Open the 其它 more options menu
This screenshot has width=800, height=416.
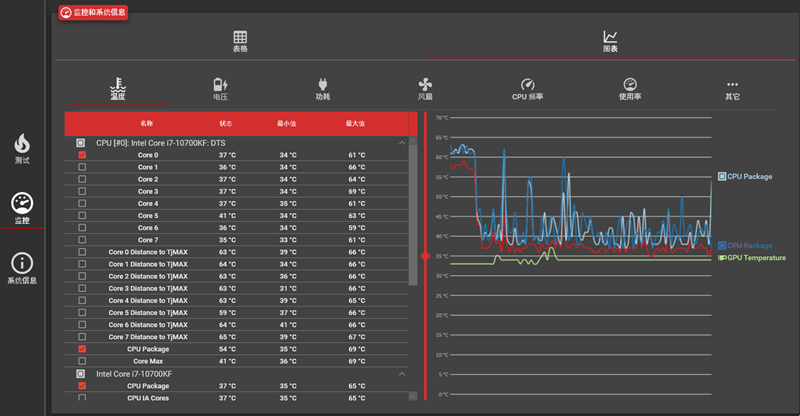(732, 85)
